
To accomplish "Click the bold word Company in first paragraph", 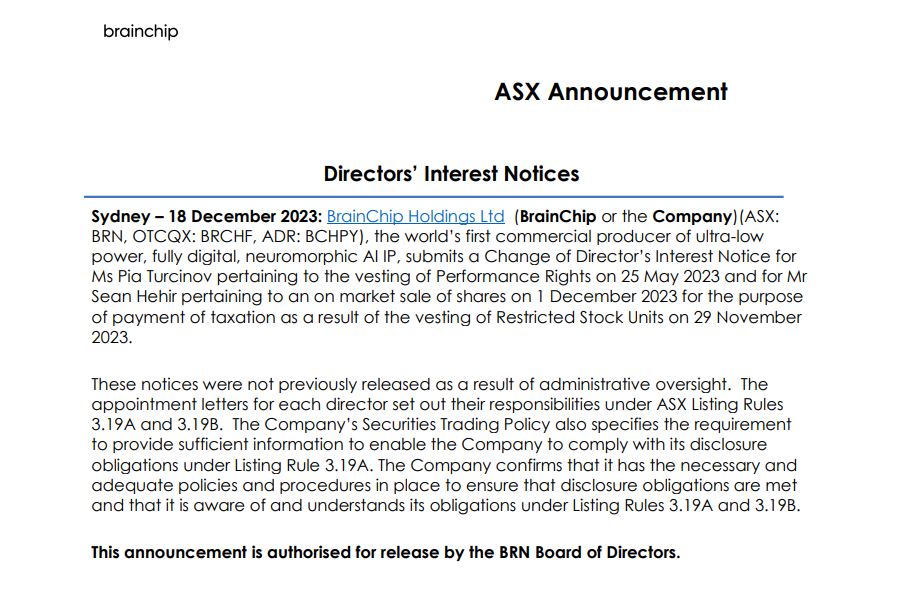I will pyautogui.click(x=692, y=216).
